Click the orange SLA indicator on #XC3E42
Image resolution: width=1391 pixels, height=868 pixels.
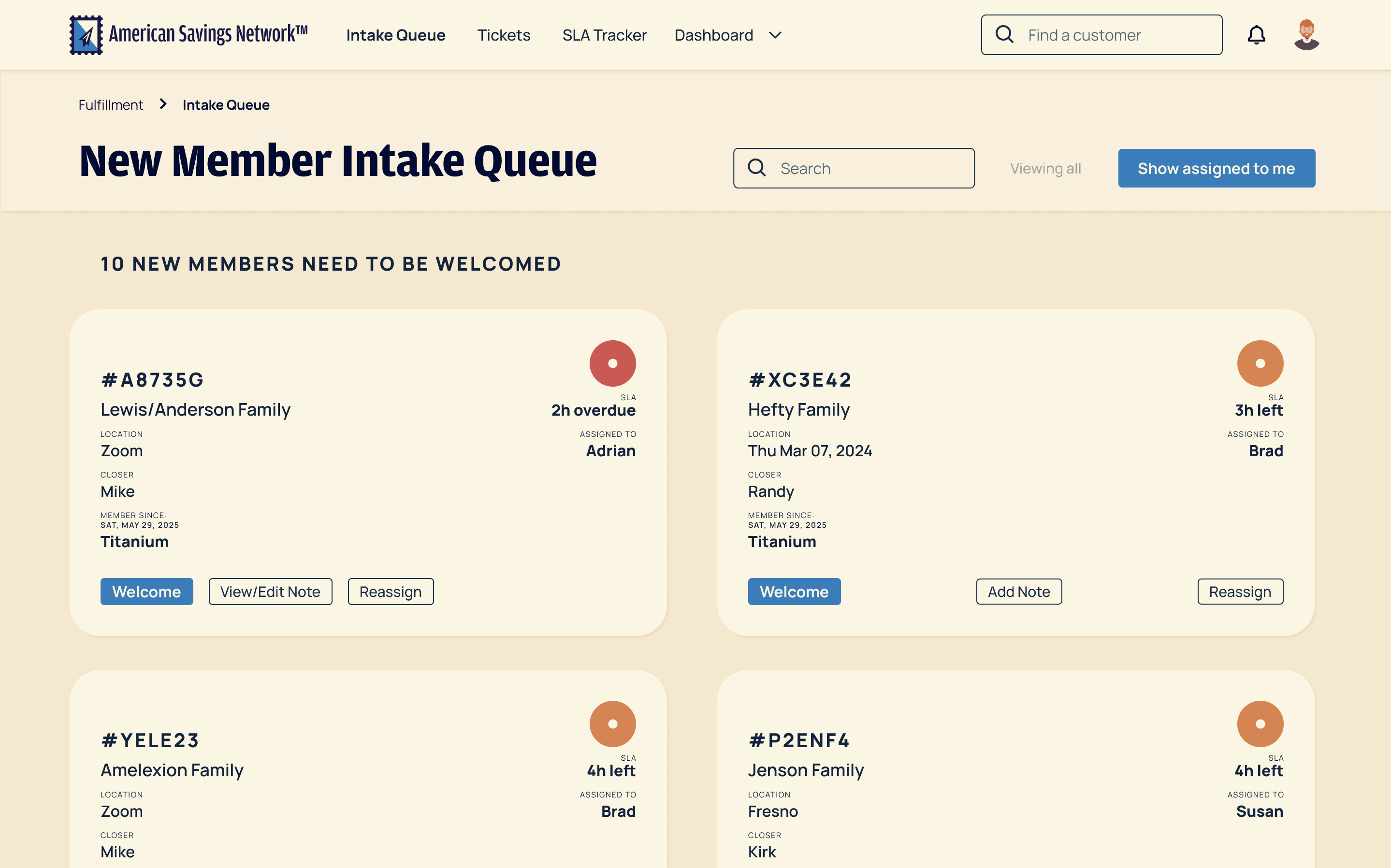[x=1260, y=363]
